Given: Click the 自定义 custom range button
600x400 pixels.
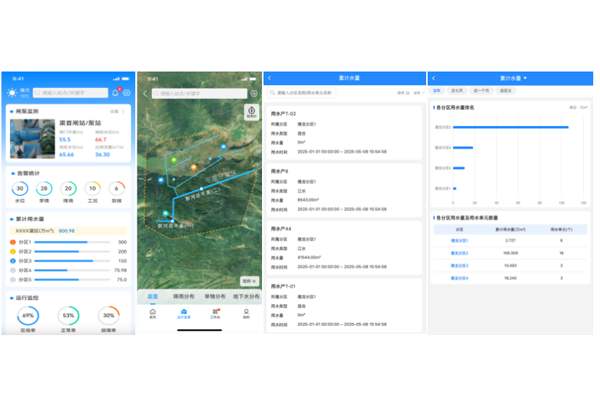Looking at the screenshot, I should (x=506, y=90).
